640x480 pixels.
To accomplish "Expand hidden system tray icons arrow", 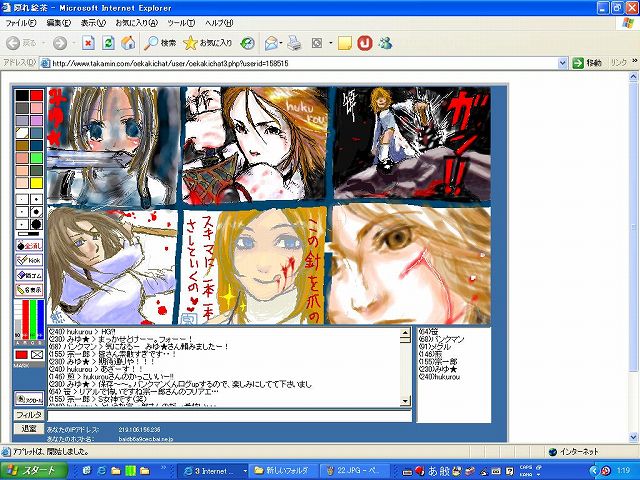I will pyautogui.click(x=595, y=471).
